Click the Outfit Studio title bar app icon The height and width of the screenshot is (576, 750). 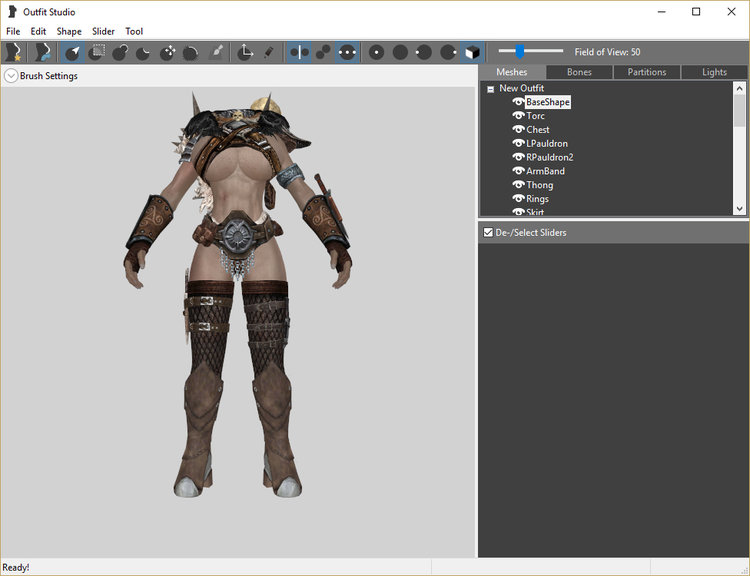click(12, 12)
